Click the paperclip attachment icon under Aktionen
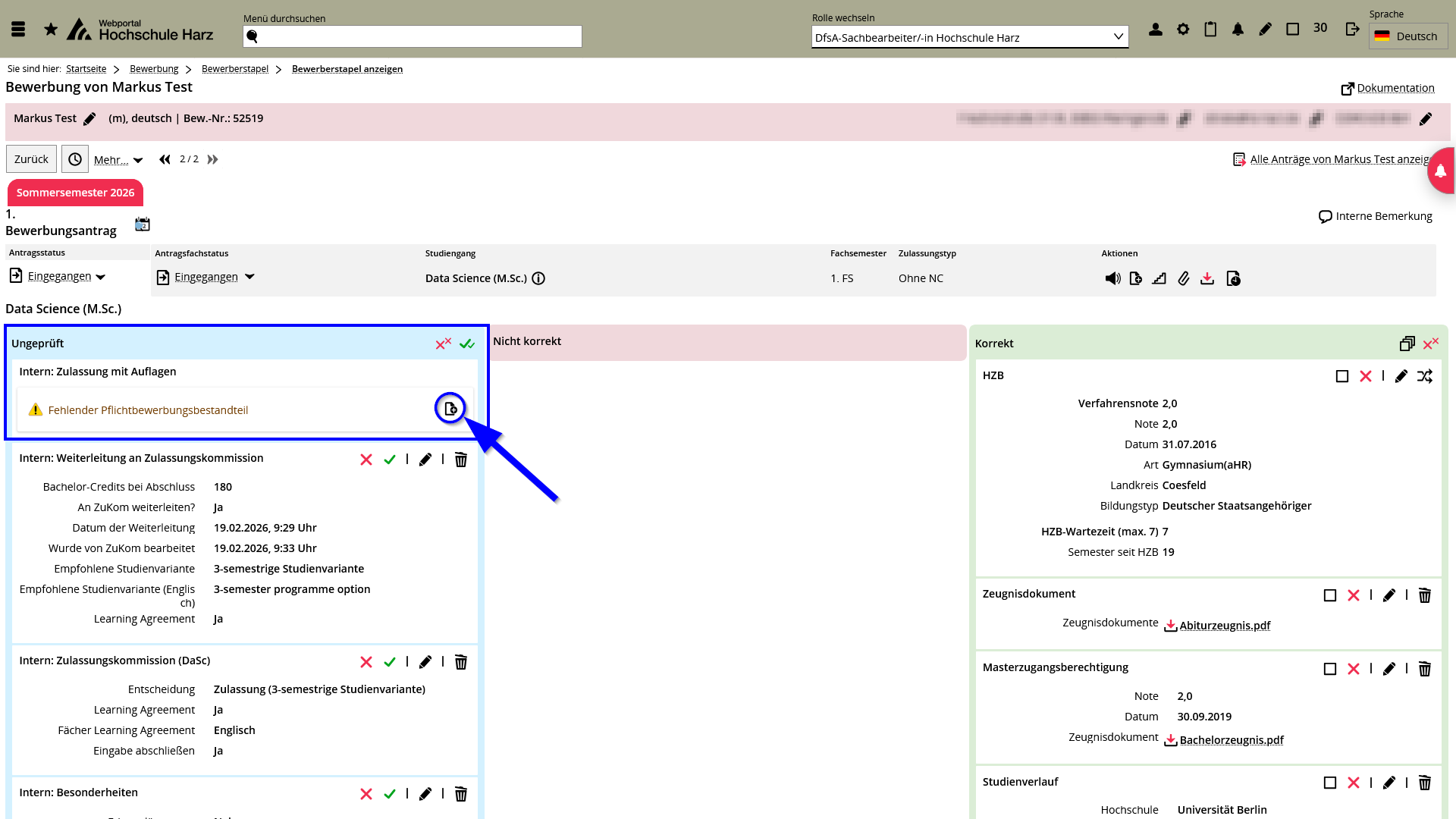The image size is (1456, 819). 1183,278
